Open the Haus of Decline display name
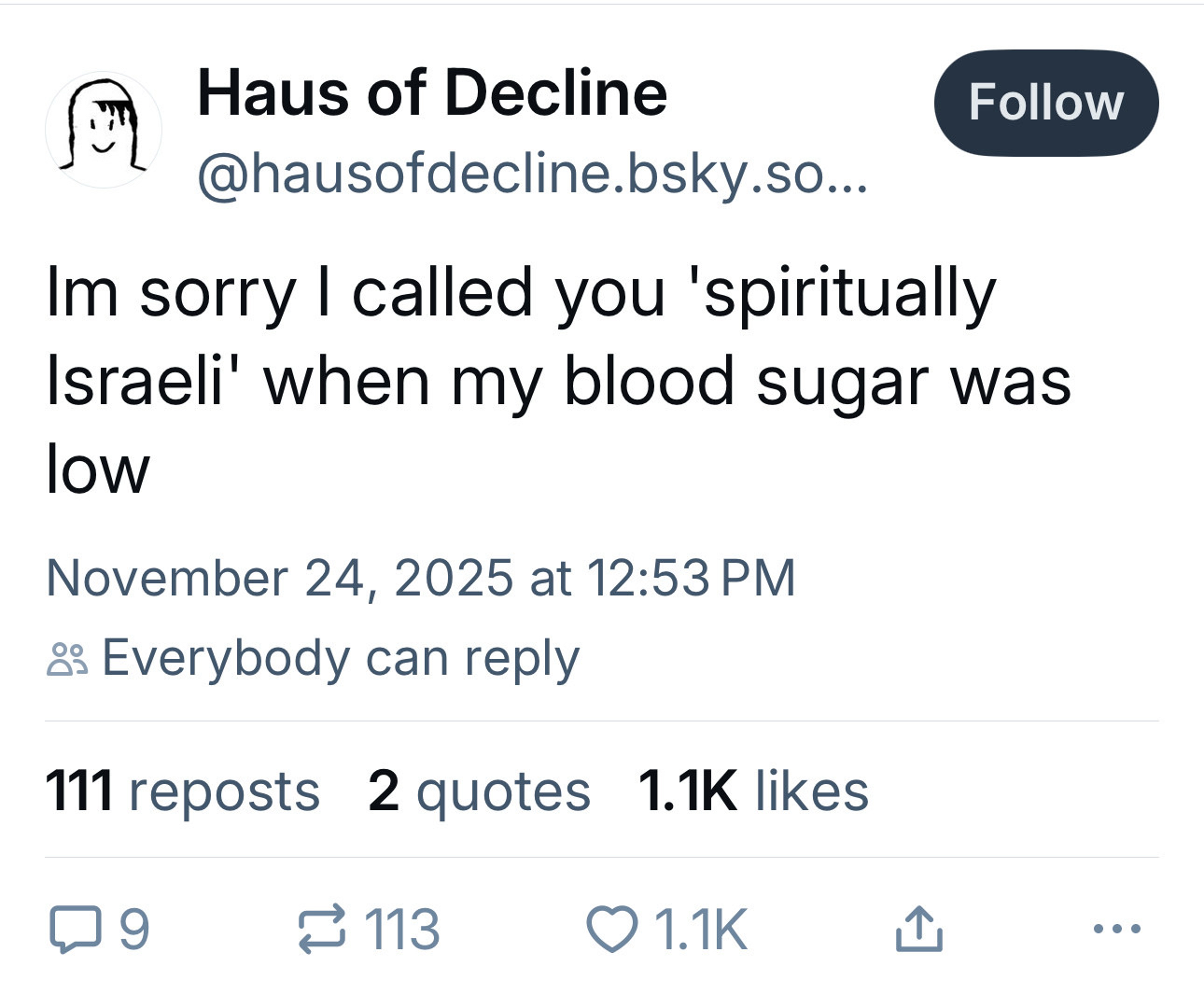The image size is (1204, 994). [432, 93]
